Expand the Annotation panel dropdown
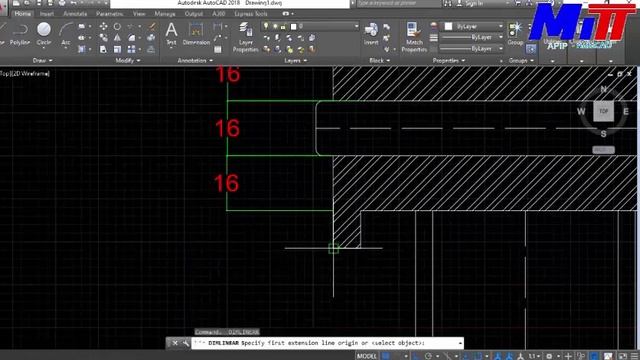Viewport: 640px width, 360px height. coord(195,60)
